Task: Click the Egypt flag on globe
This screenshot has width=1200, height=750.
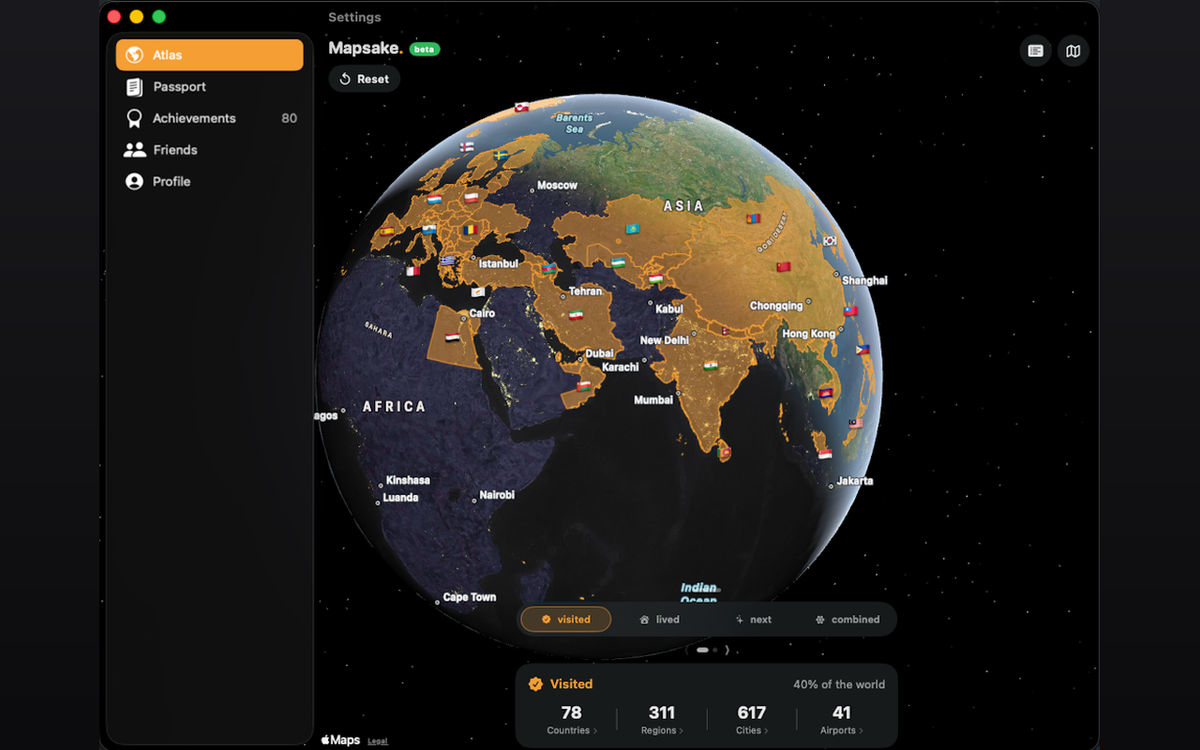Action: (452, 338)
